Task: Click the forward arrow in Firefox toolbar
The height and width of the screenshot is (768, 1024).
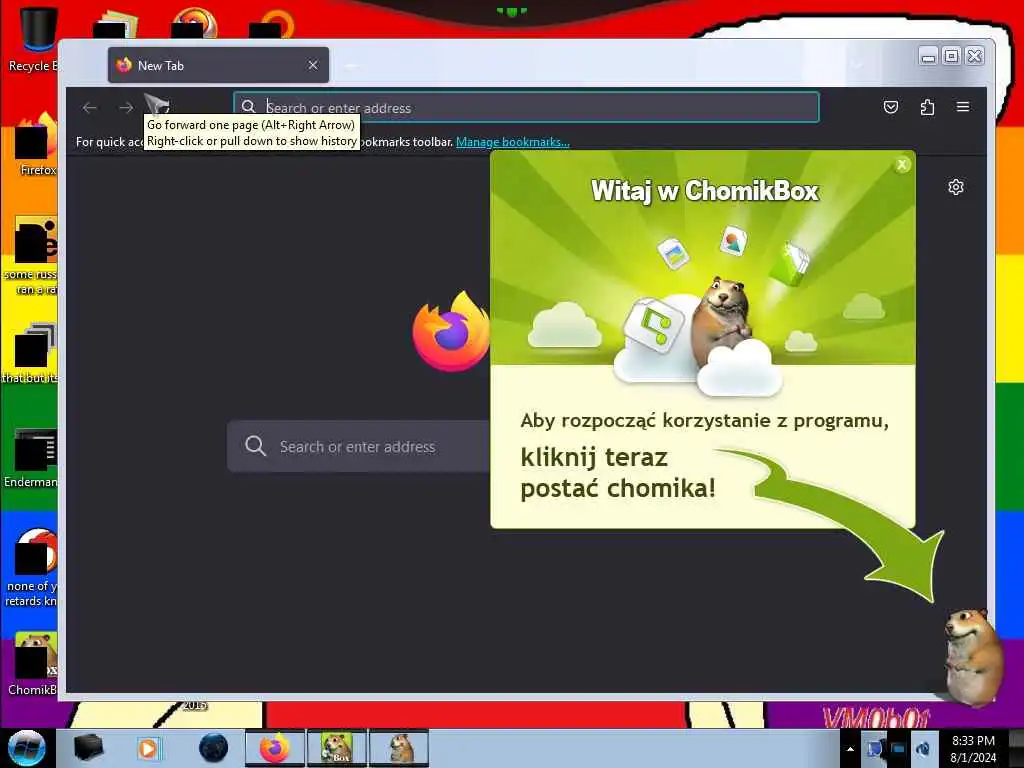Action: pos(126,107)
